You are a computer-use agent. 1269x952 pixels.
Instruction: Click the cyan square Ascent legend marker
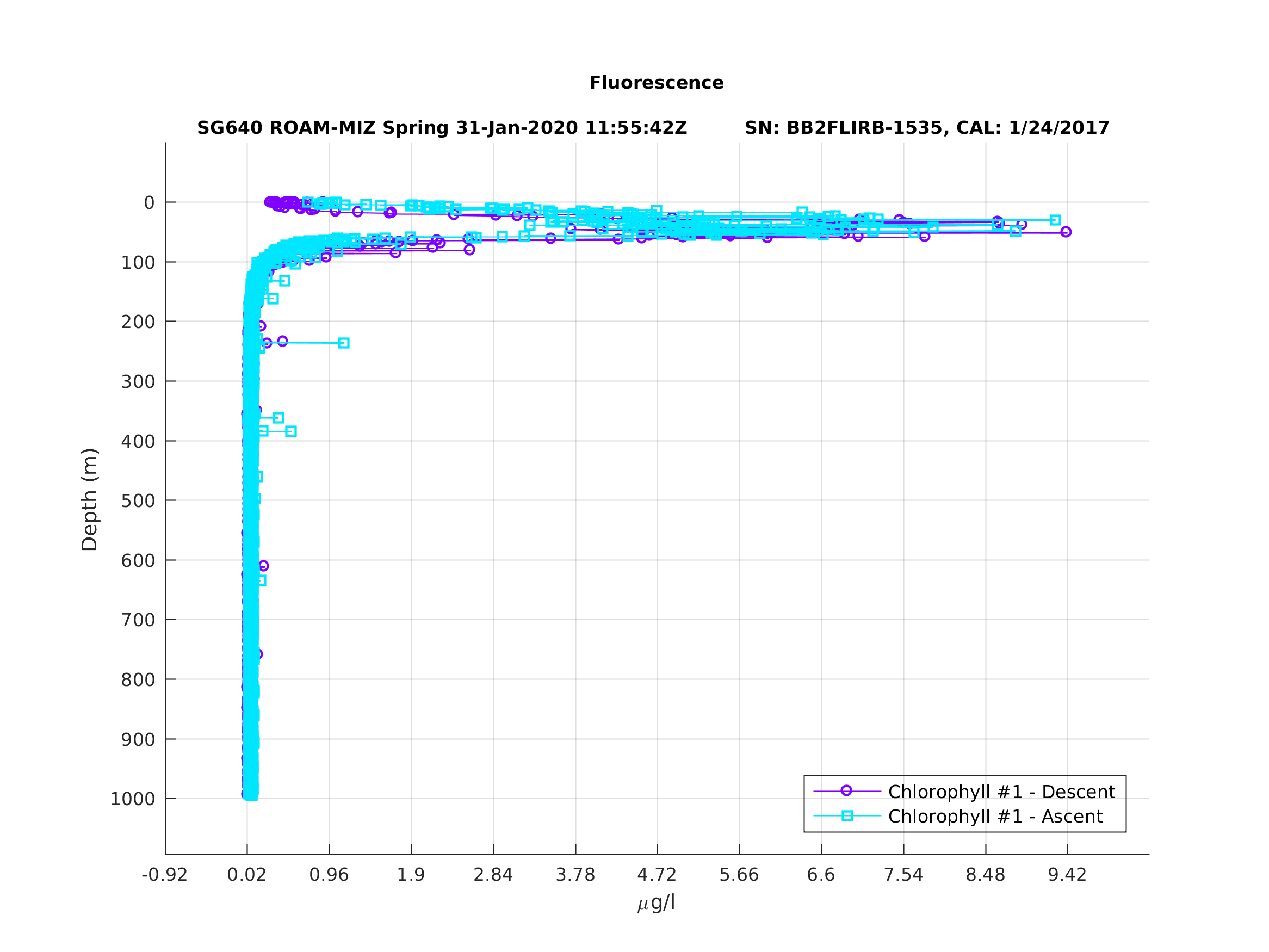click(x=847, y=815)
